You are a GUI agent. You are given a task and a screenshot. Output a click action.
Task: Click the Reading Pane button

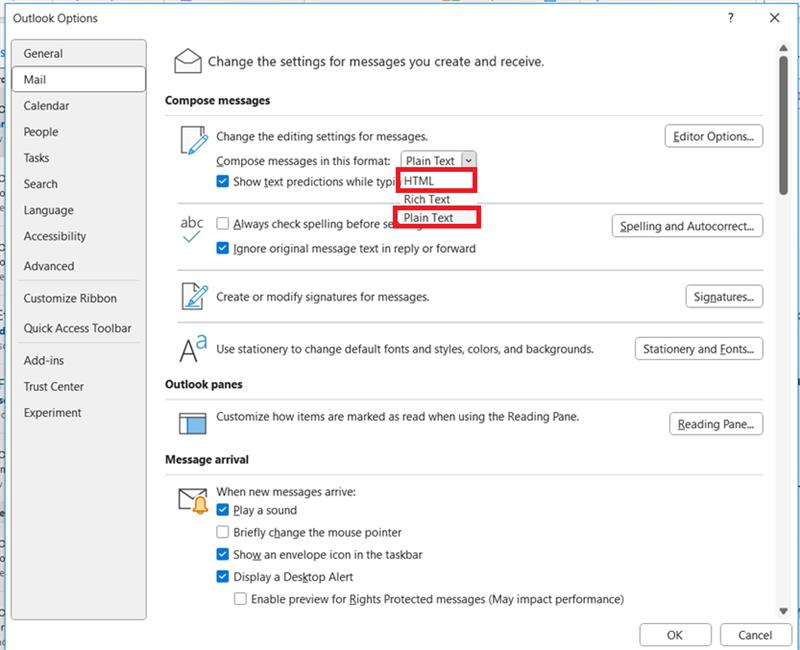click(716, 423)
